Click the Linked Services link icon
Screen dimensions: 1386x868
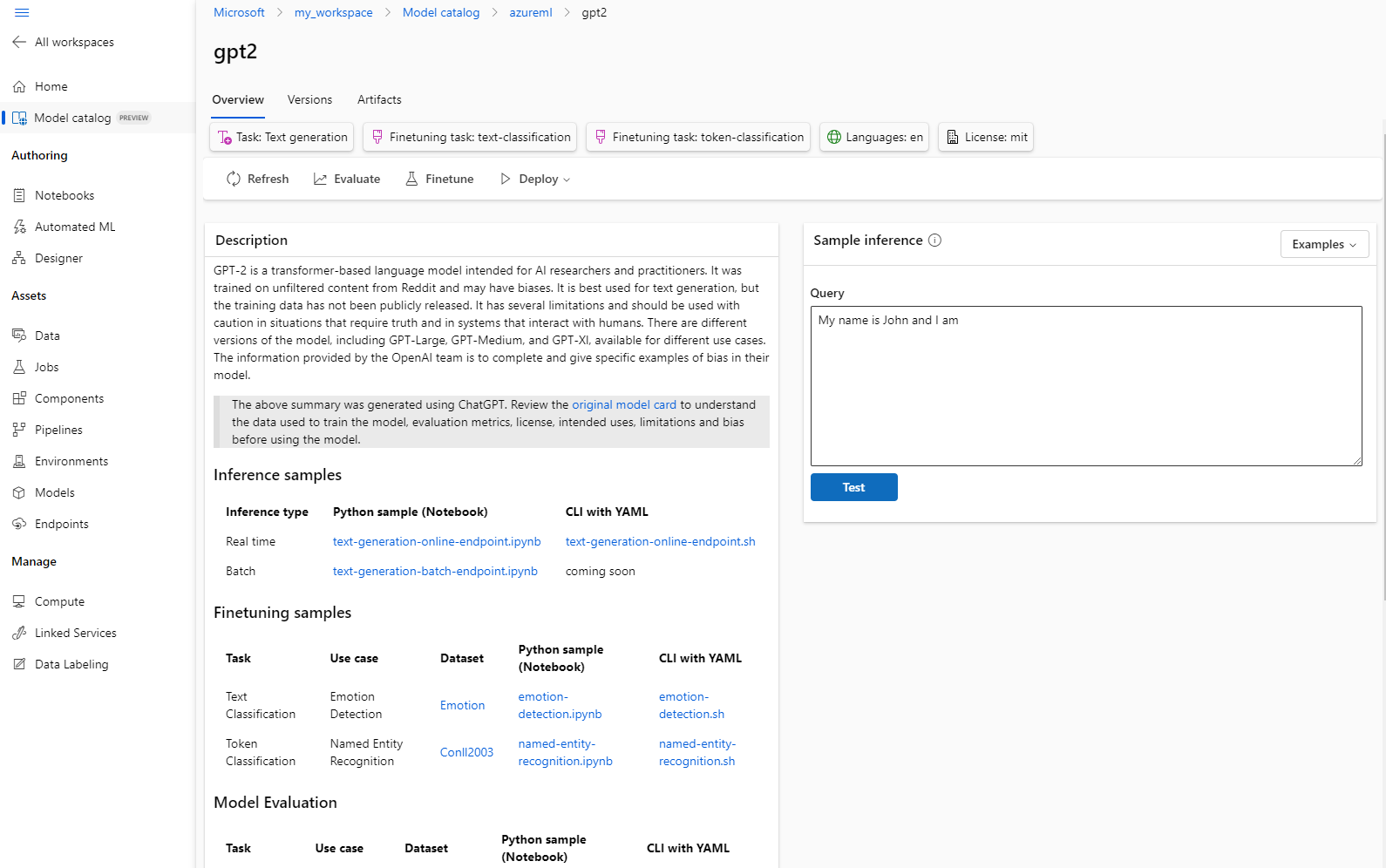click(x=19, y=633)
